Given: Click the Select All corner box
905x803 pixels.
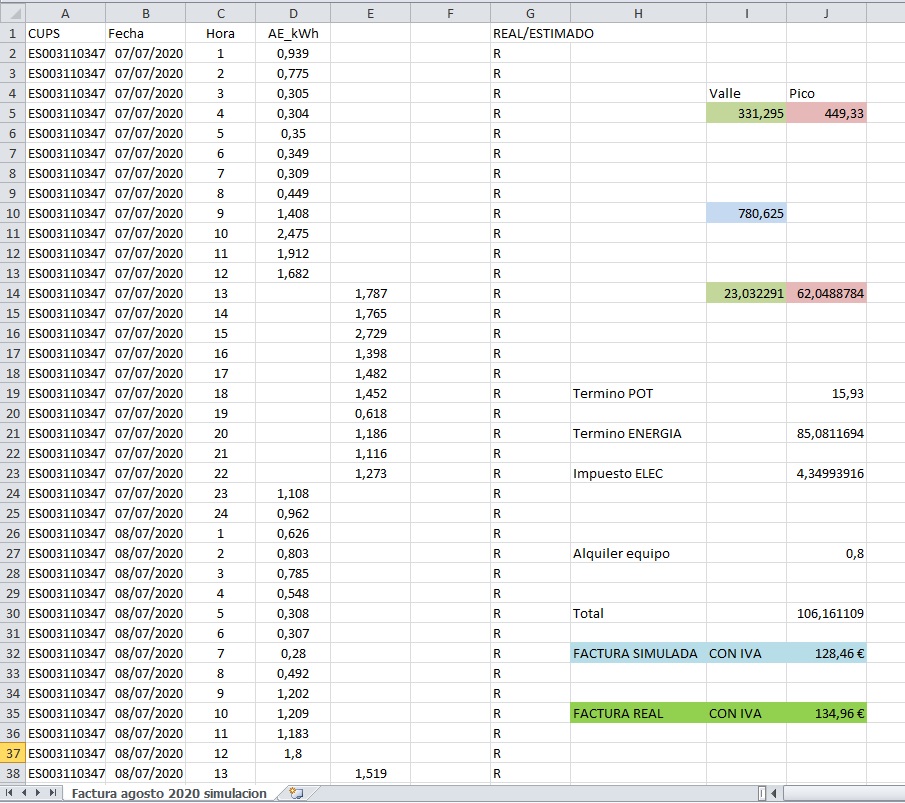Looking at the screenshot, I should point(12,13).
